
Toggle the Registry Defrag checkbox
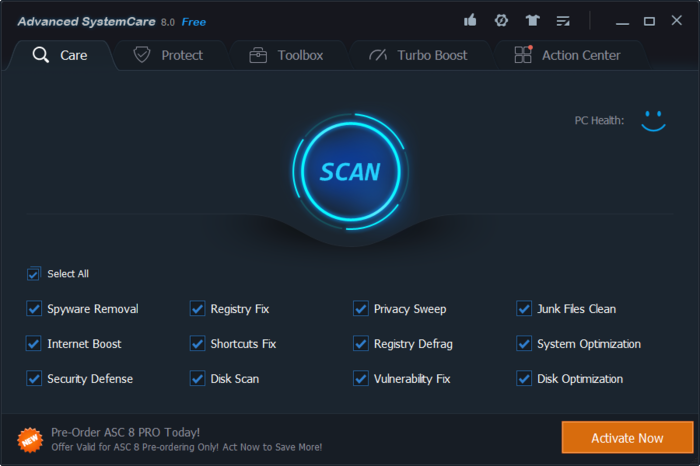(x=361, y=344)
